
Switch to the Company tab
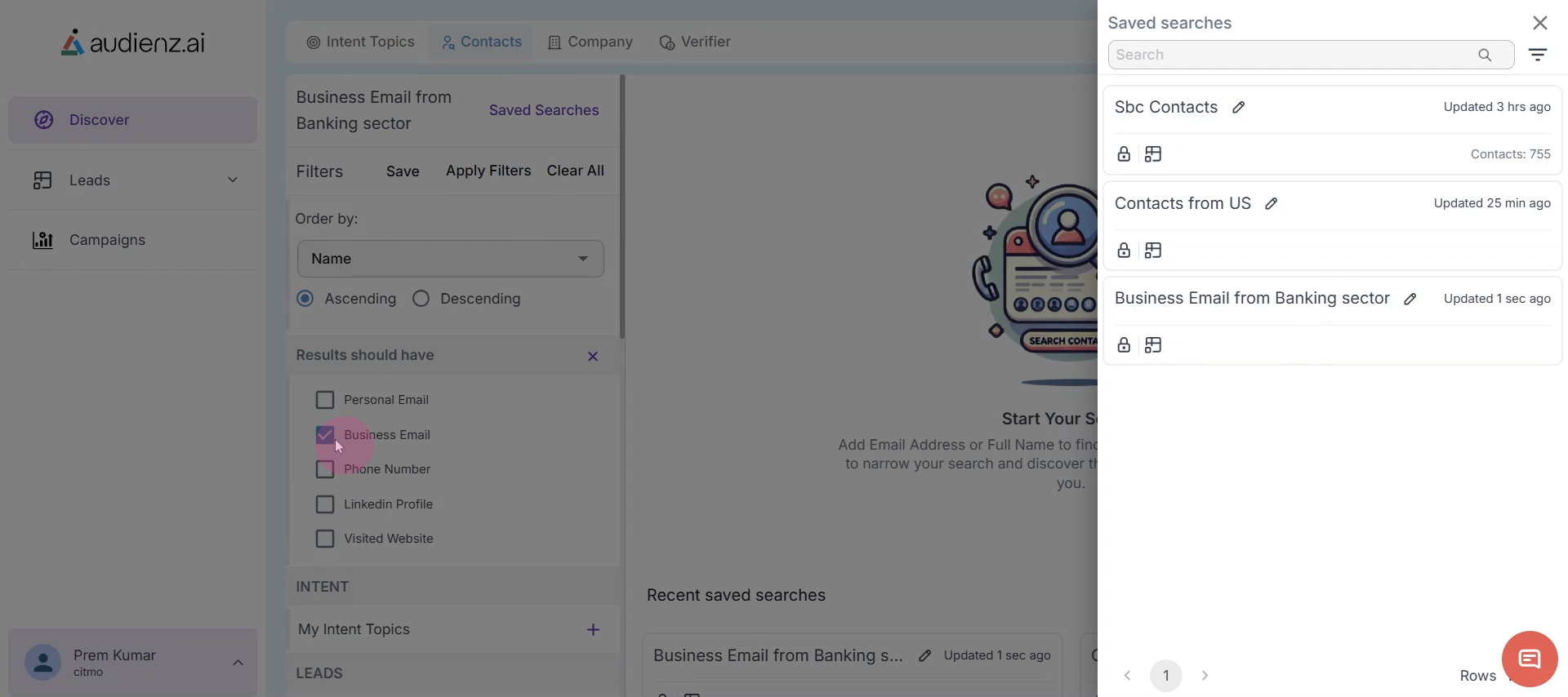pyautogui.click(x=590, y=42)
